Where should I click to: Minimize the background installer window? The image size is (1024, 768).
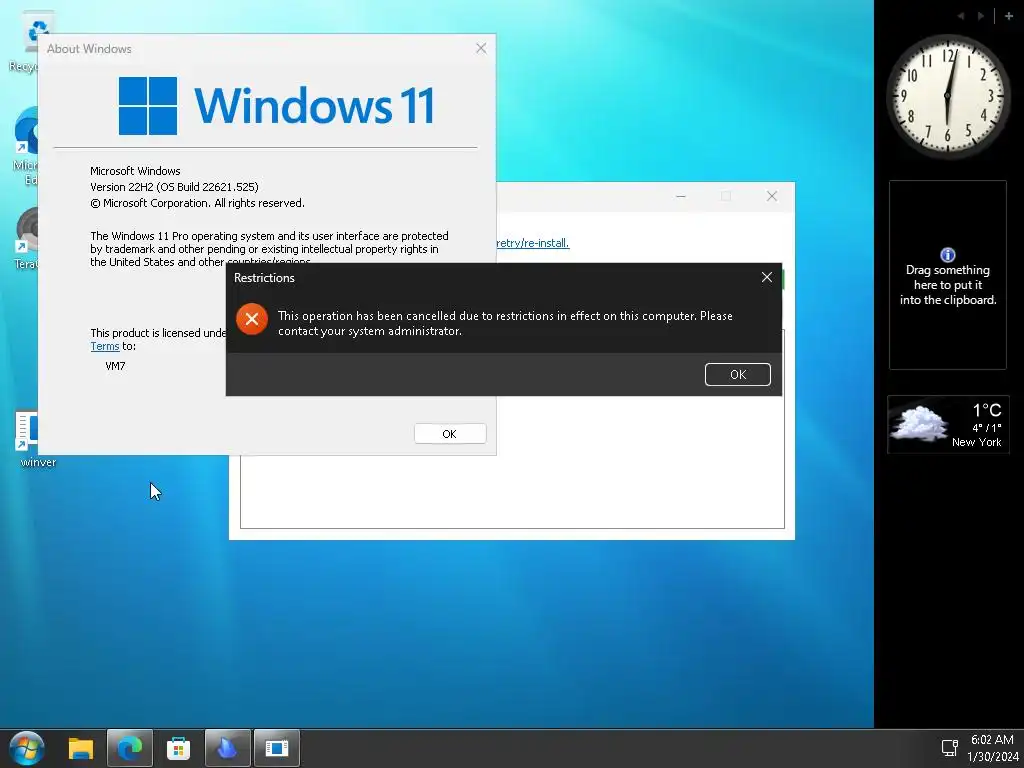[x=680, y=196]
